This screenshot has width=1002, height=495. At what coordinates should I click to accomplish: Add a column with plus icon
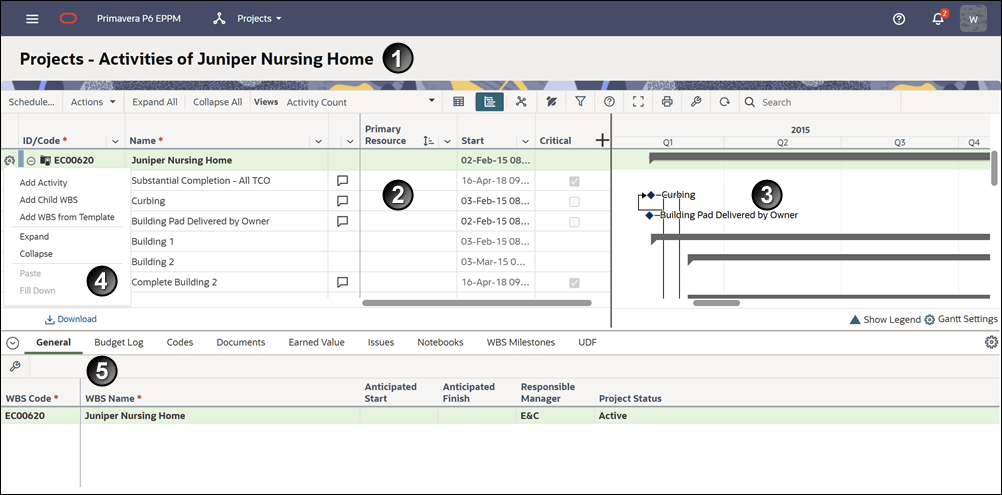pyautogui.click(x=602, y=141)
